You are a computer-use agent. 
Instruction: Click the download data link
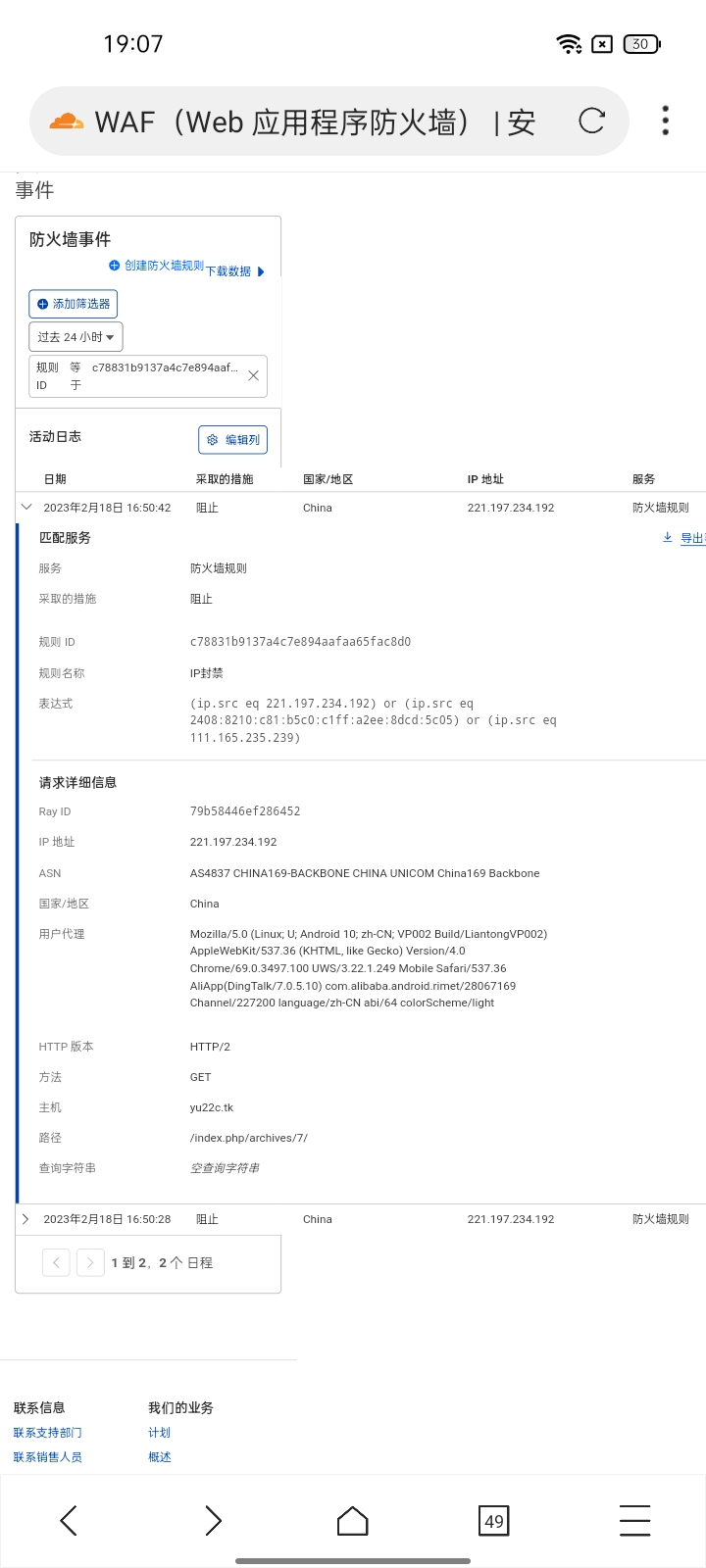pos(235,271)
